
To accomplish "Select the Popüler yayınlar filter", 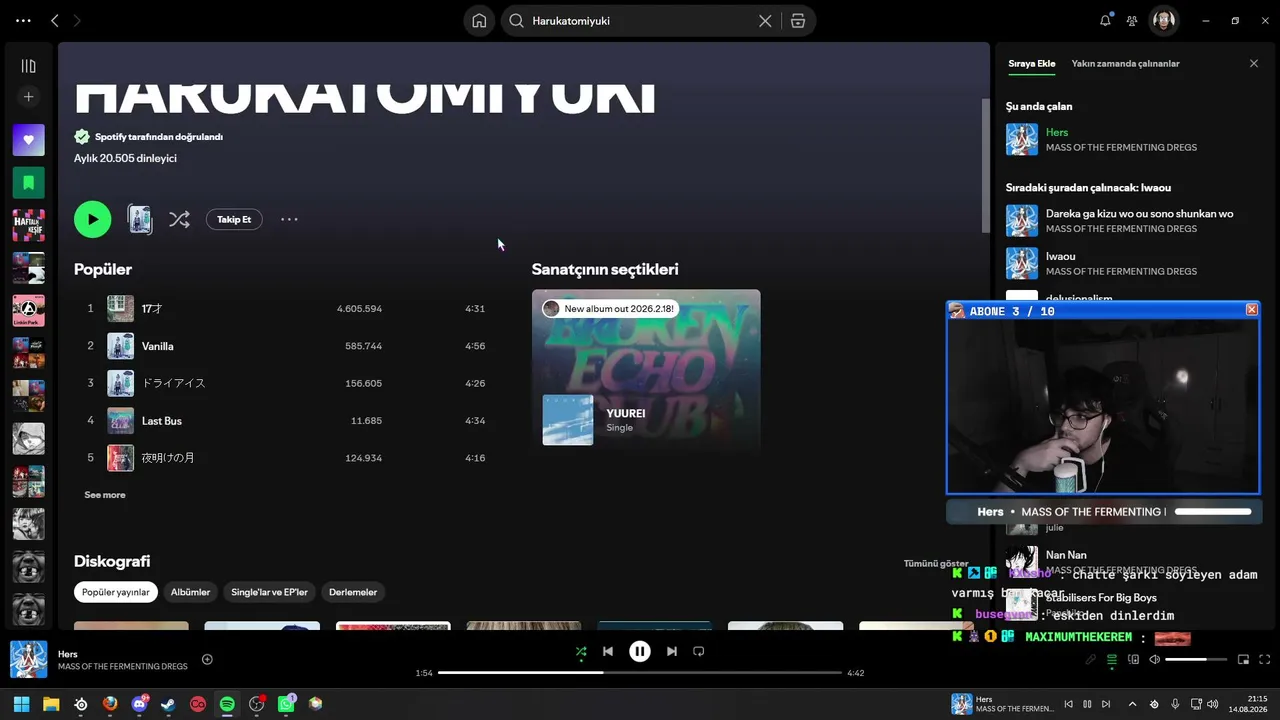I will pos(116,592).
